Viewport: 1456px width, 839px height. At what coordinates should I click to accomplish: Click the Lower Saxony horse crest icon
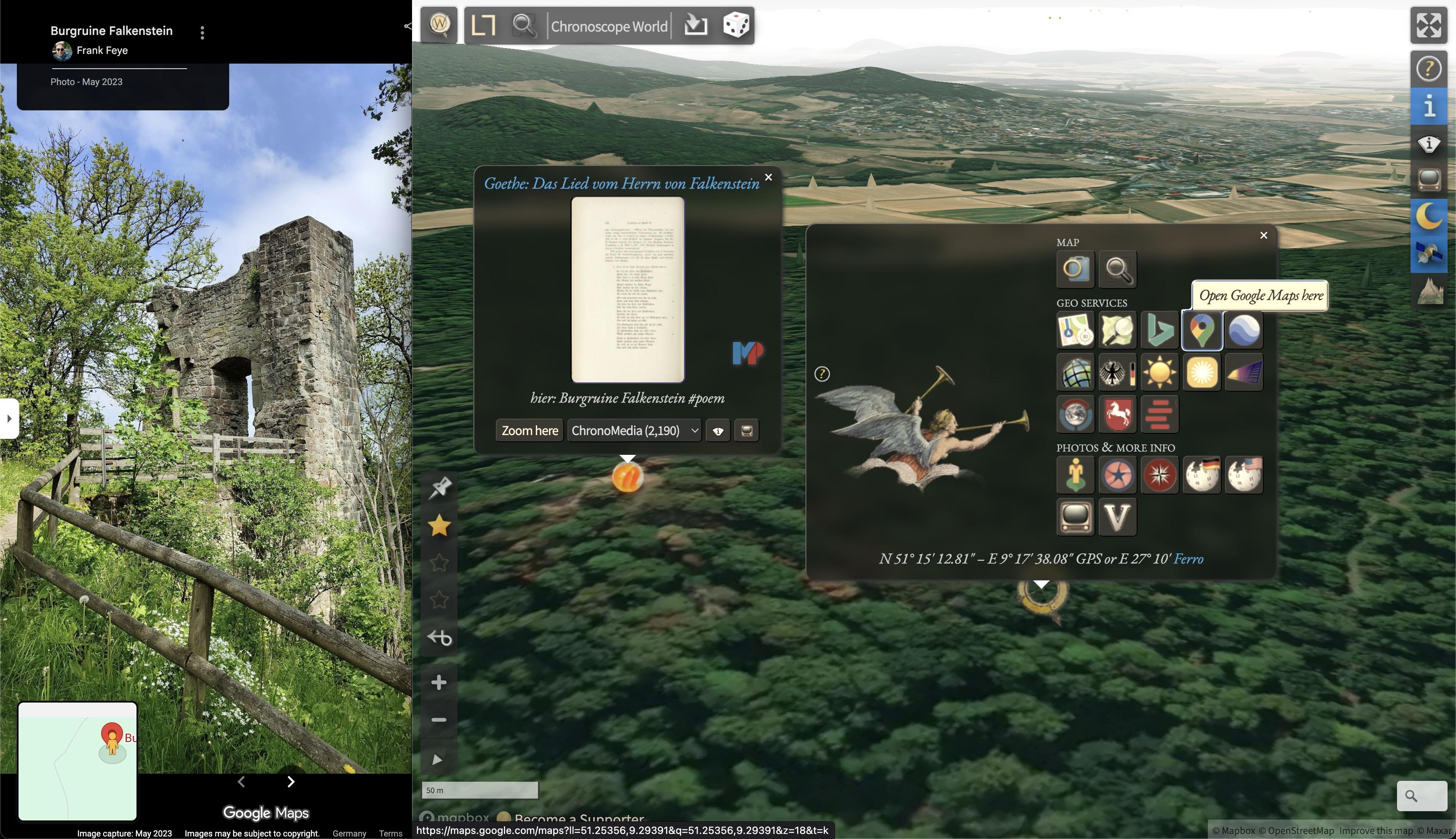pyautogui.click(x=1117, y=414)
